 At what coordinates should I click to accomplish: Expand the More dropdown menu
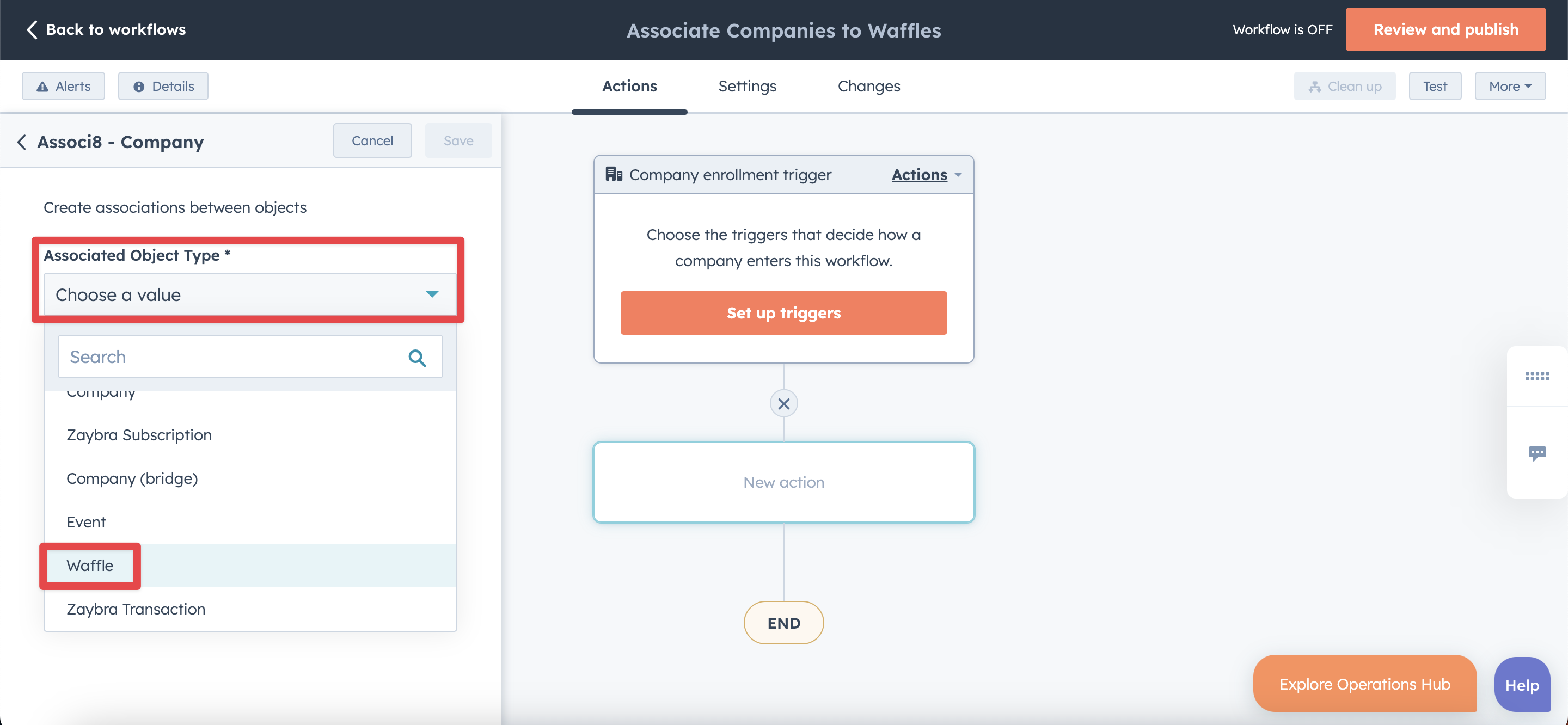(1510, 87)
